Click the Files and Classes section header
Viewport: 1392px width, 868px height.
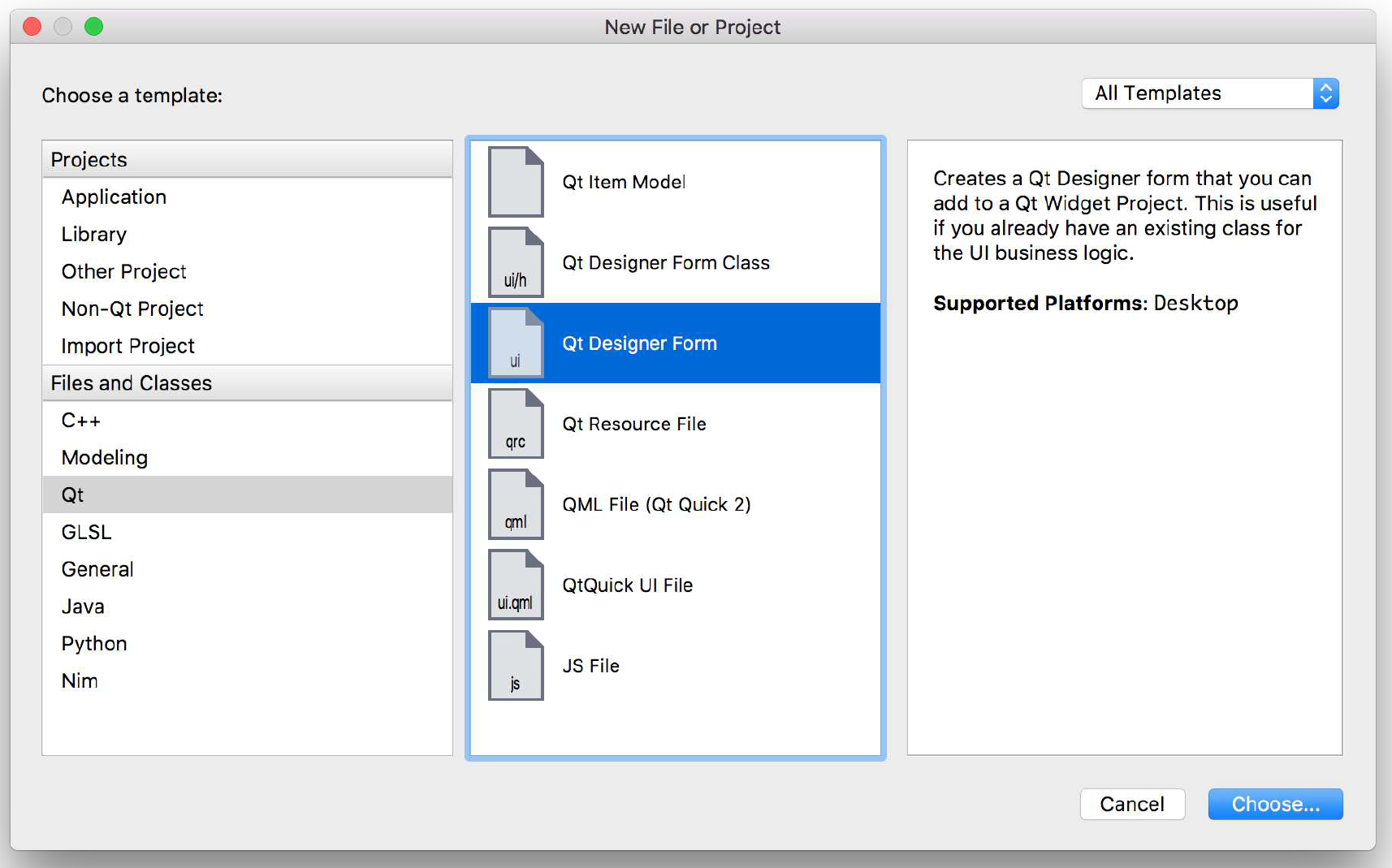247,383
